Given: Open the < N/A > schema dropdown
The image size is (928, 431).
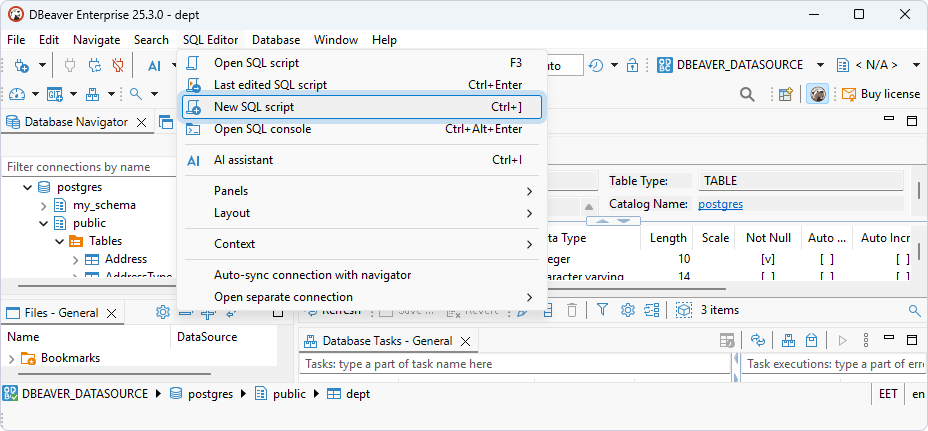Looking at the screenshot, I should (x=916, y=65).
